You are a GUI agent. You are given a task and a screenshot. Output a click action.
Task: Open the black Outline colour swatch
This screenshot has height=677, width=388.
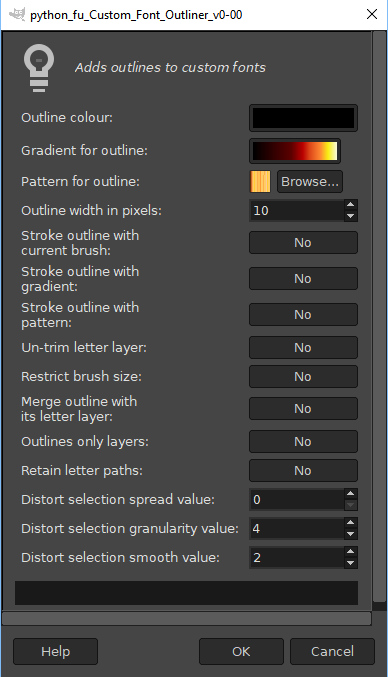tap(303, 118)
